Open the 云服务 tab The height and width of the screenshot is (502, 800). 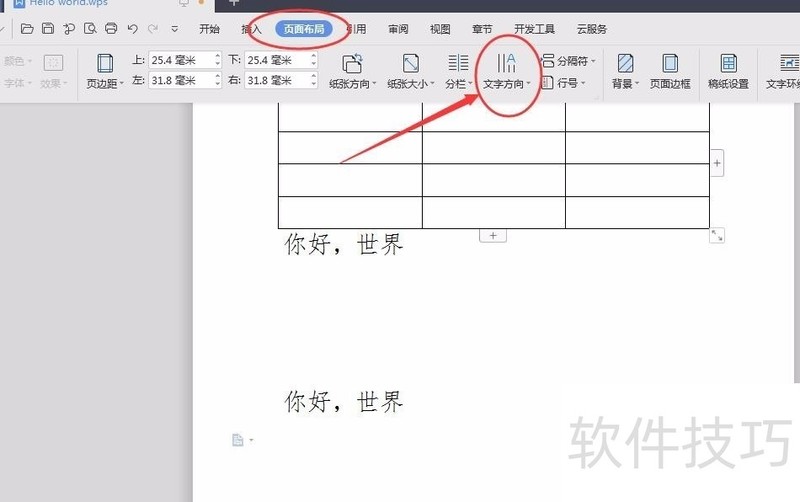(592, 29)
